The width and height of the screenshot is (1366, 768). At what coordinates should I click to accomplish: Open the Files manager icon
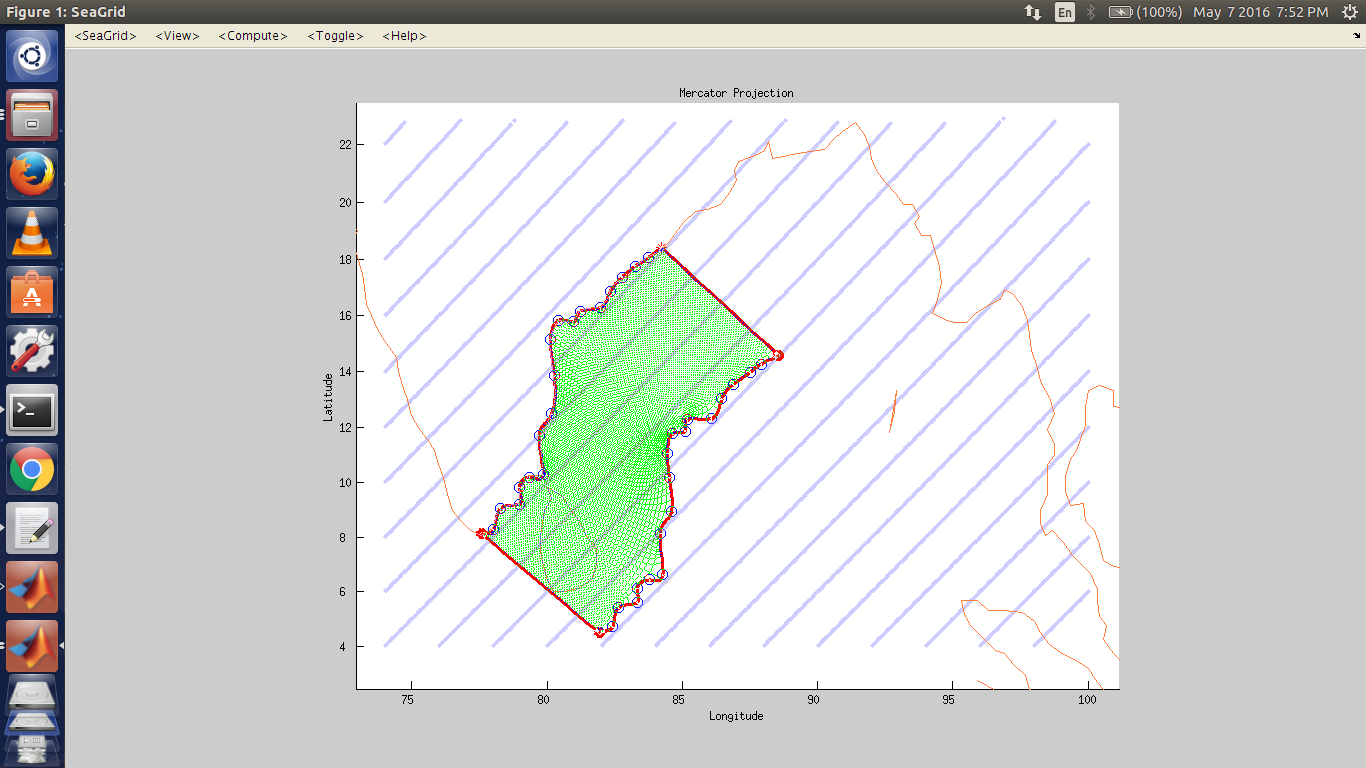coord(32,115)
